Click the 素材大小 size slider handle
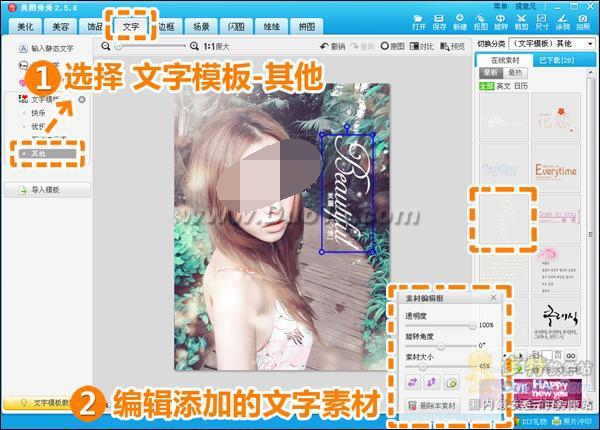The height and width of the screenshot is (430, 600). (x=422, y=366)
